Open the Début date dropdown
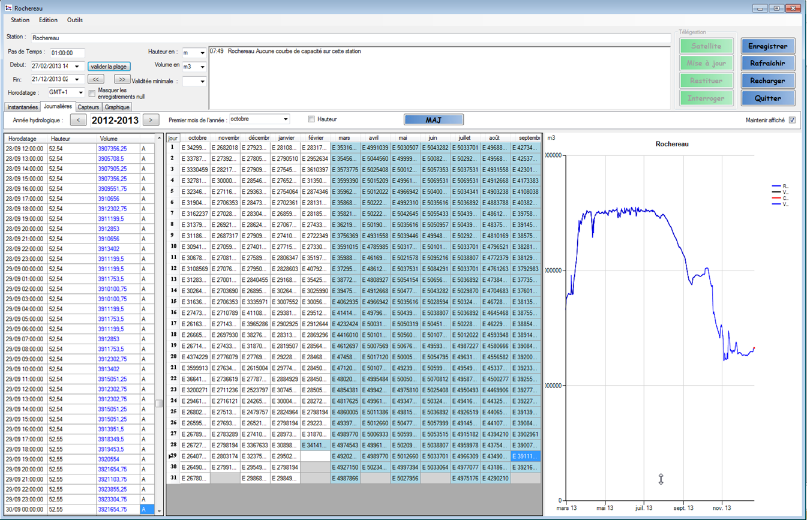The width and height of the screenshot is (807, 520). (77, 66)
